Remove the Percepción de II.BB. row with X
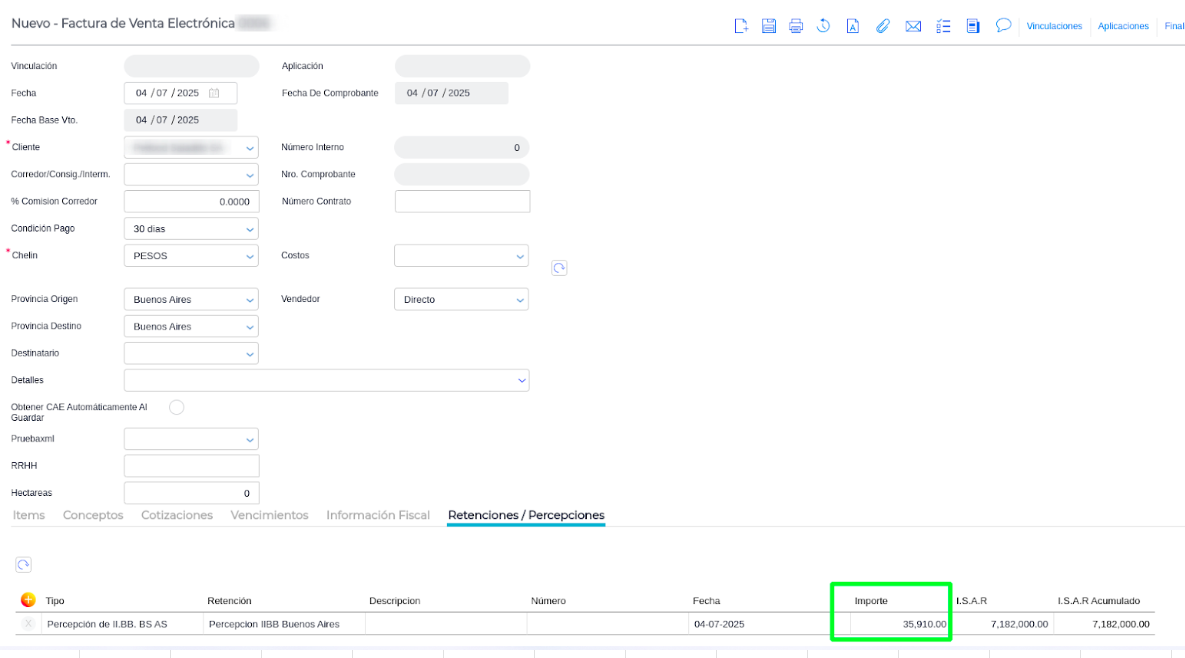1185x658 pixels. pyautogui.click(x=28, y=624)
